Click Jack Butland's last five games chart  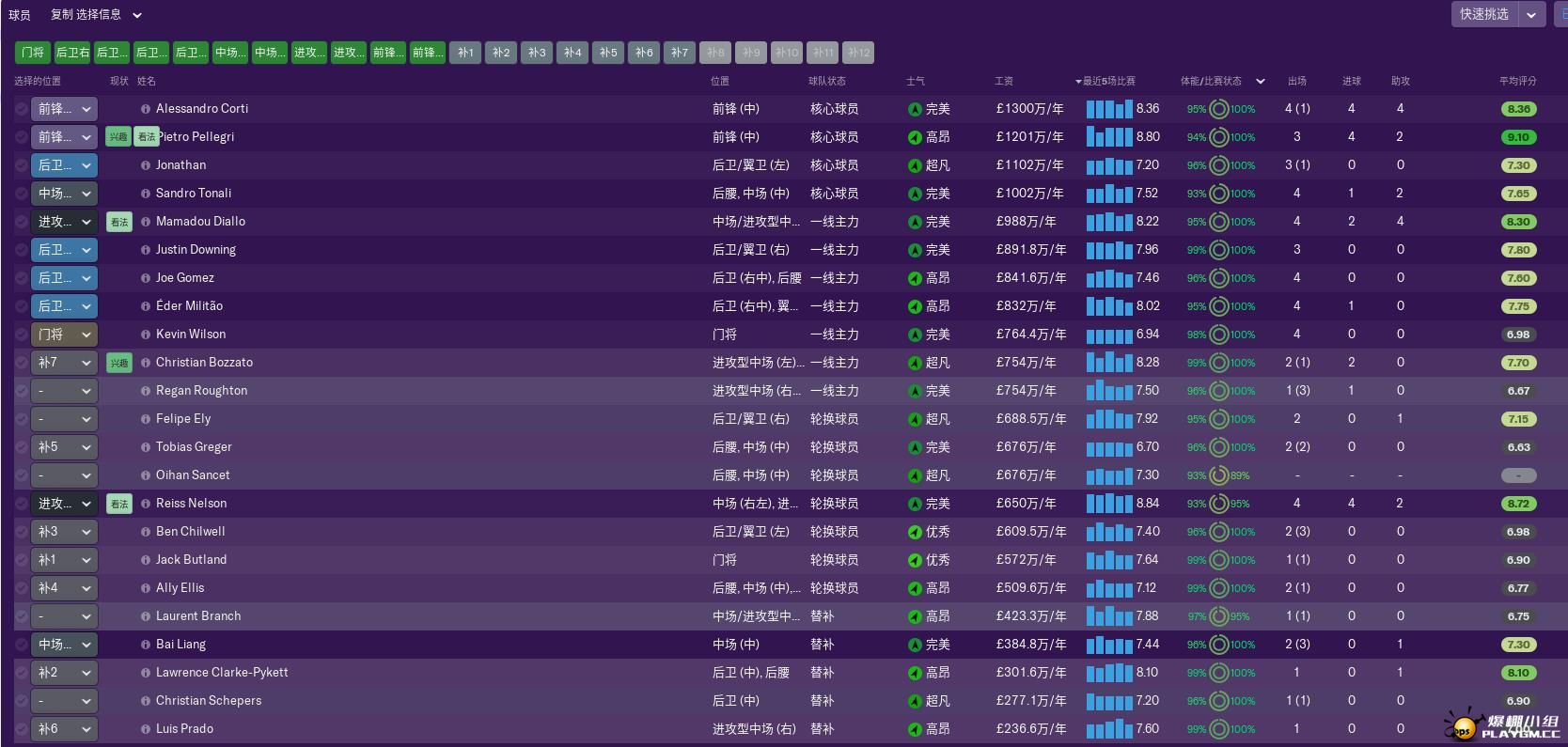point(1109,560)
